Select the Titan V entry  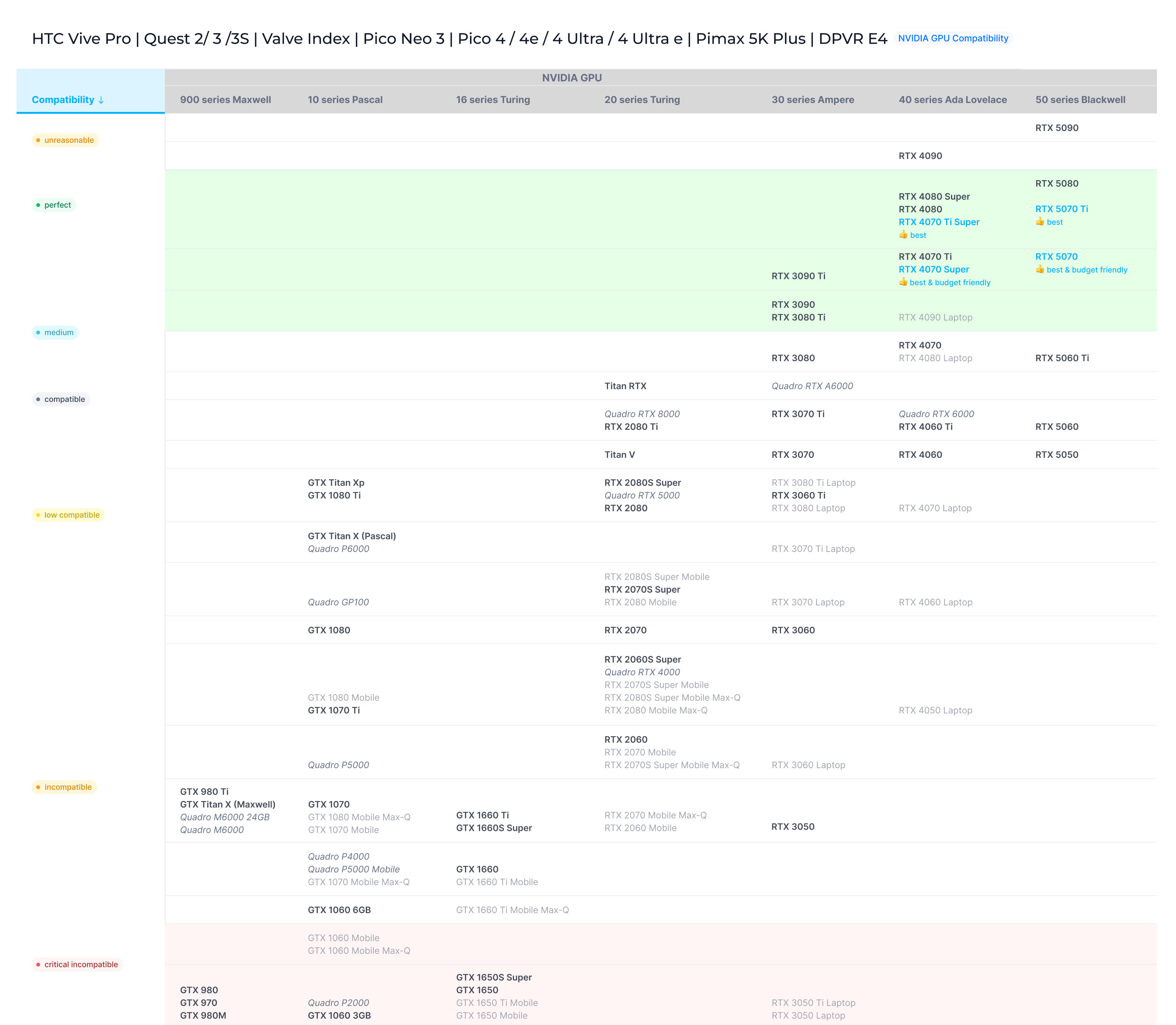click(620, 455)
